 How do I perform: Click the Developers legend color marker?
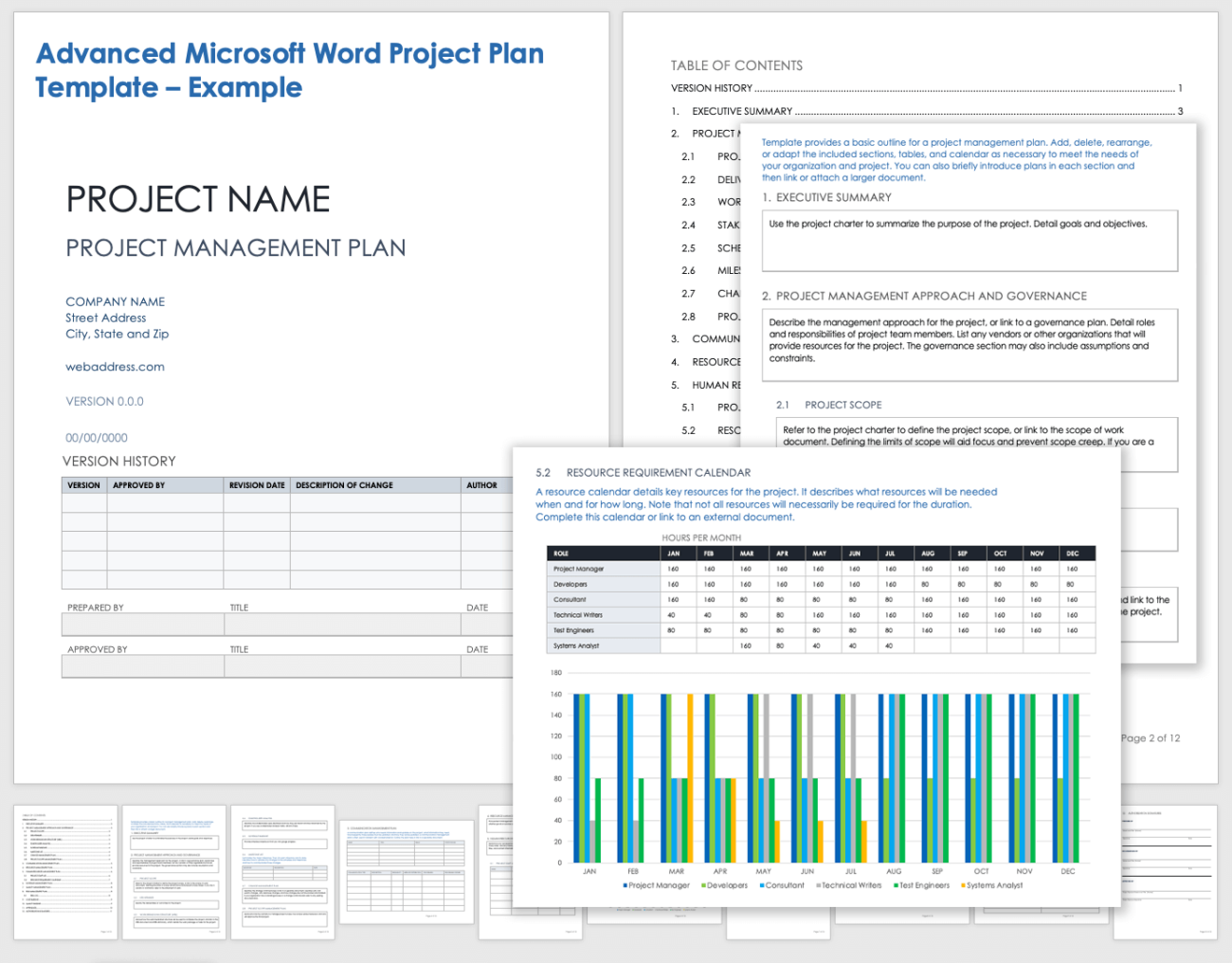[x=703, y=885]
